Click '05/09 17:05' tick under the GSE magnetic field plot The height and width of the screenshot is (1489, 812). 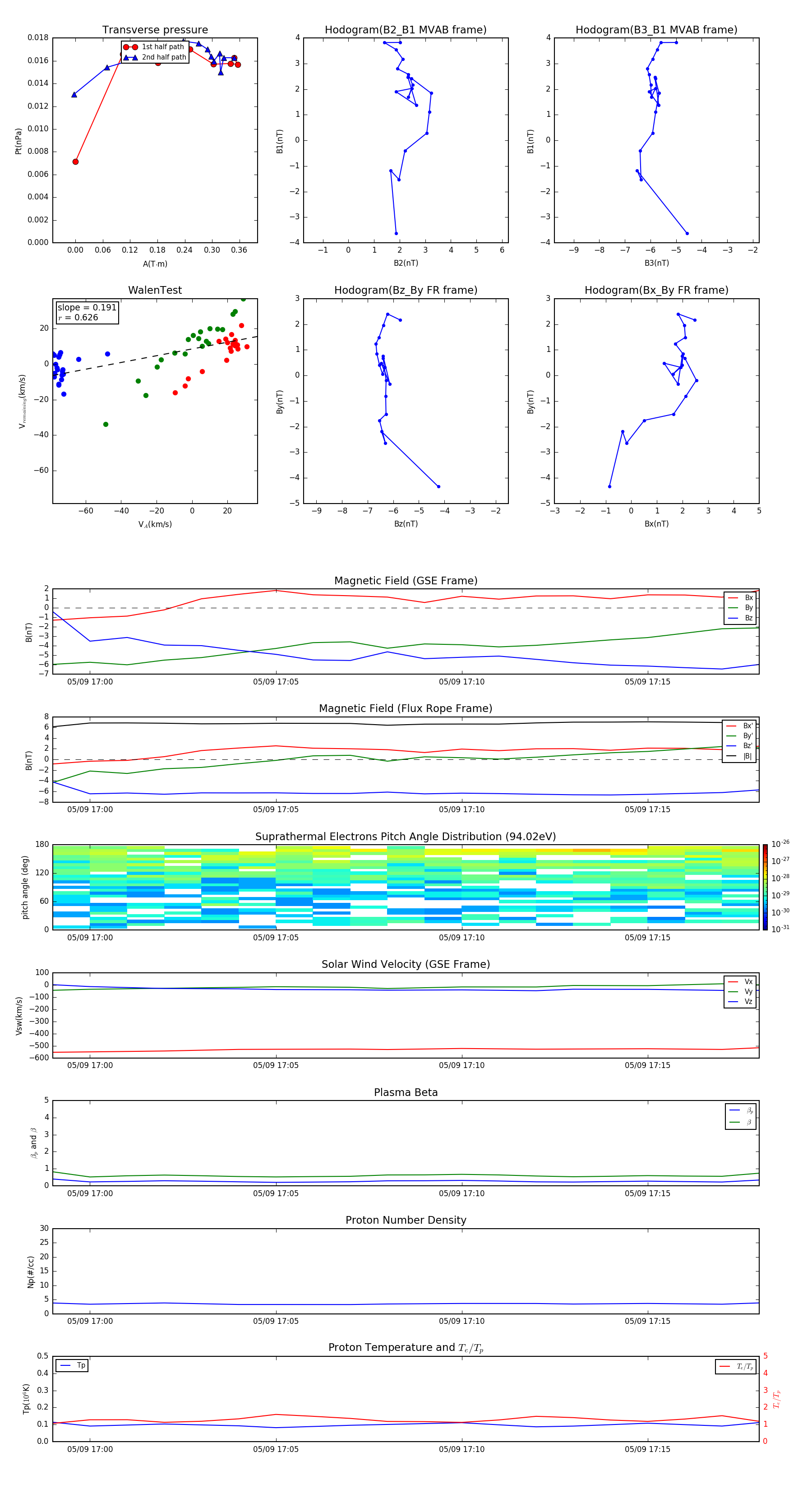(x=276, y=682)
